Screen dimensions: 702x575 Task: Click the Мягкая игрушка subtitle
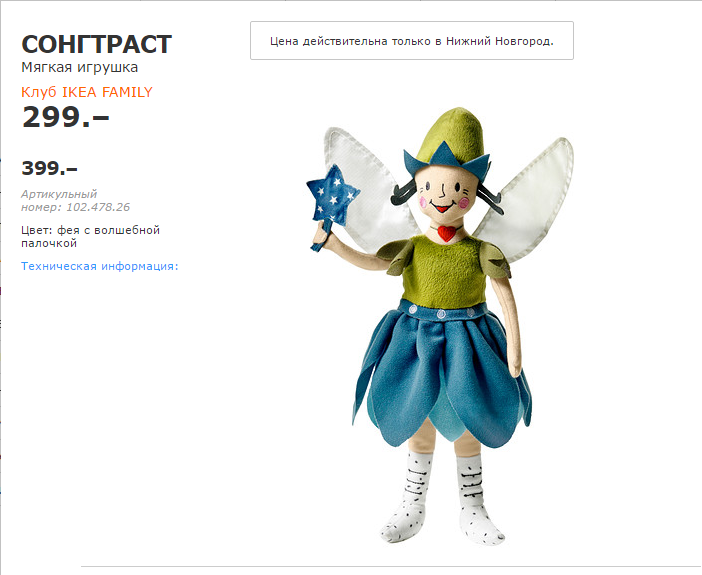point(79,68)
